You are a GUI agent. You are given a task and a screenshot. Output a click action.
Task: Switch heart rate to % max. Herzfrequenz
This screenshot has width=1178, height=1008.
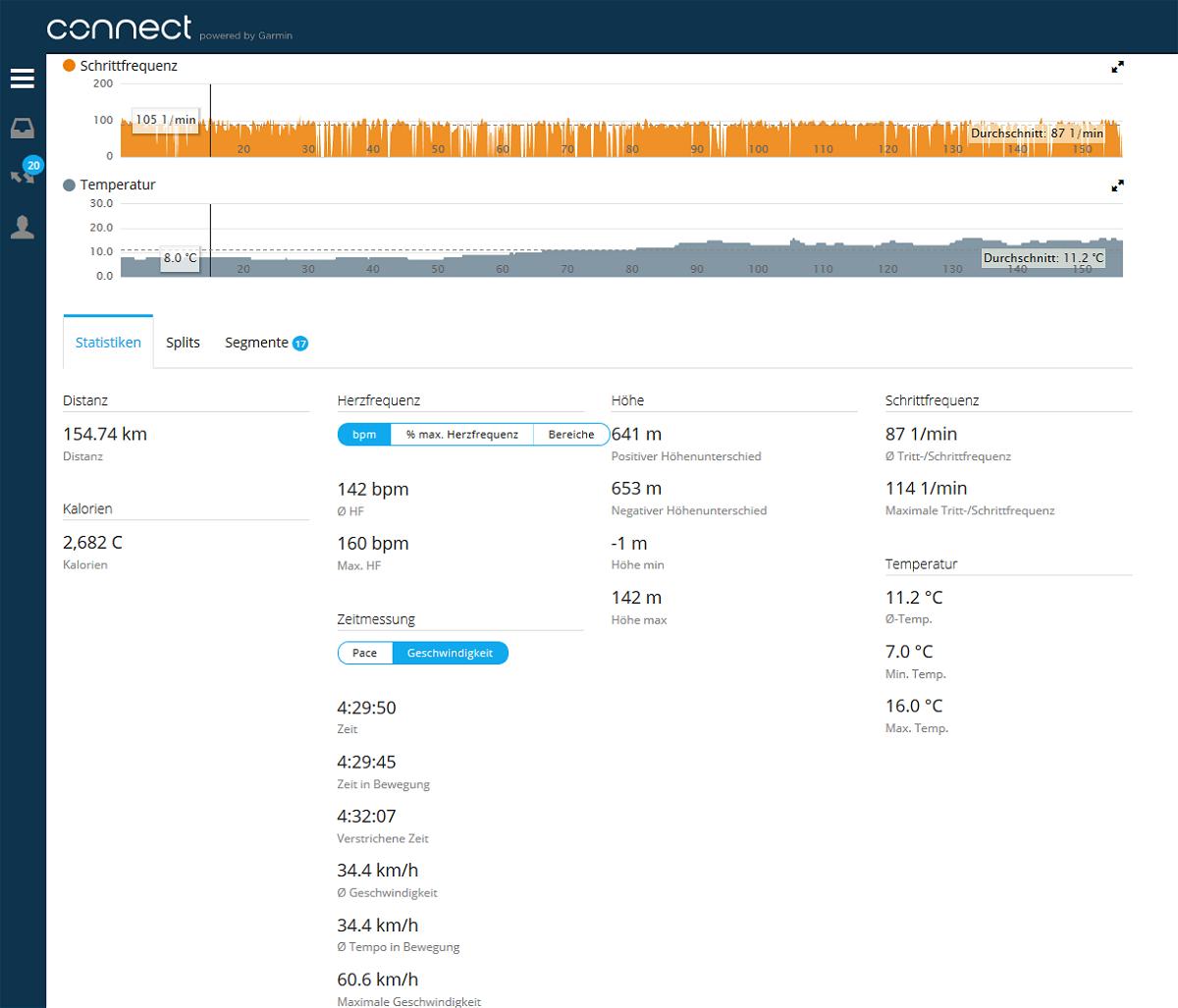[461, 435]
